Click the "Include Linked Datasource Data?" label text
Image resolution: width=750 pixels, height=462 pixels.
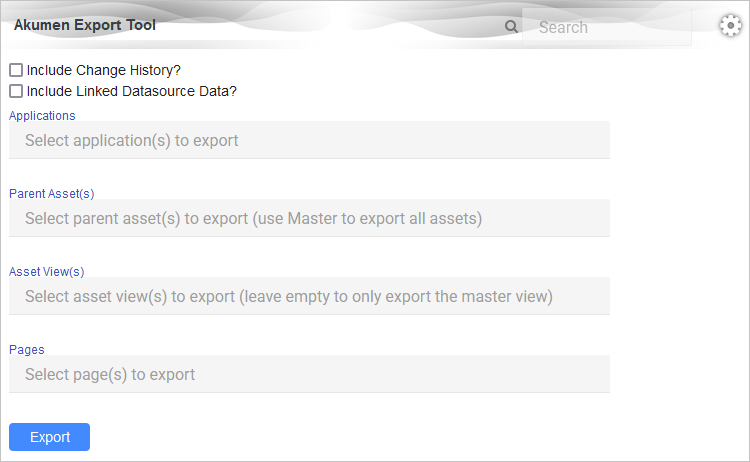click(x=132, y=91)
